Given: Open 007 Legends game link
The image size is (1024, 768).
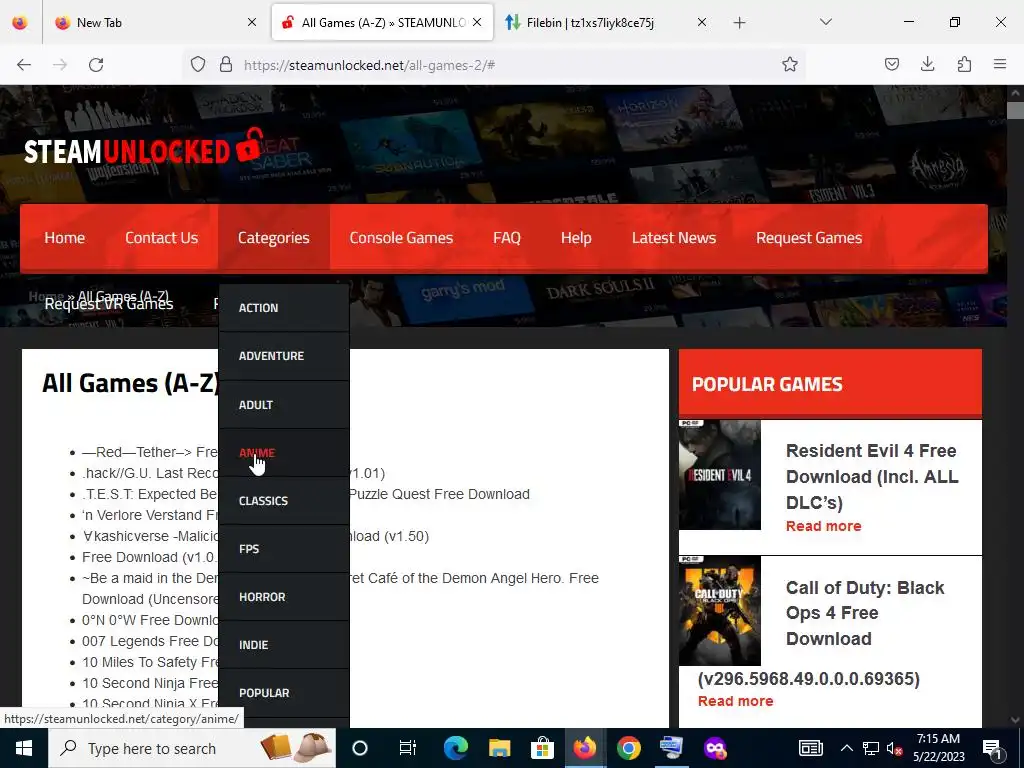Looking at the screenshot, I should [x=150, y=641].
